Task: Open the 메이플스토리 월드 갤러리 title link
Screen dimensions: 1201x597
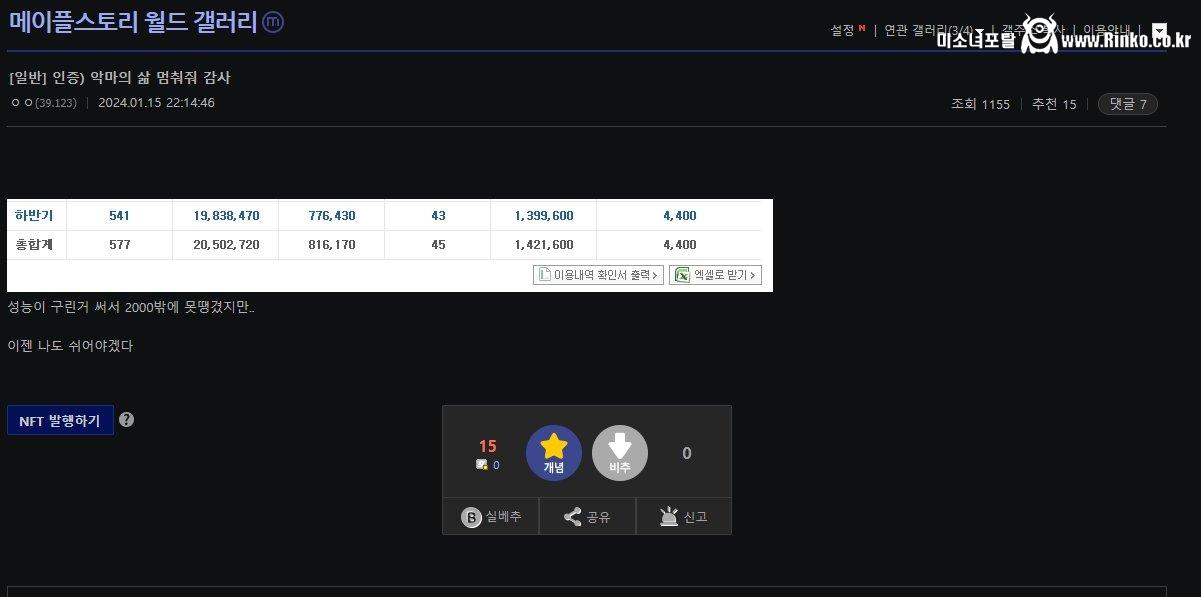Action: 132,23
